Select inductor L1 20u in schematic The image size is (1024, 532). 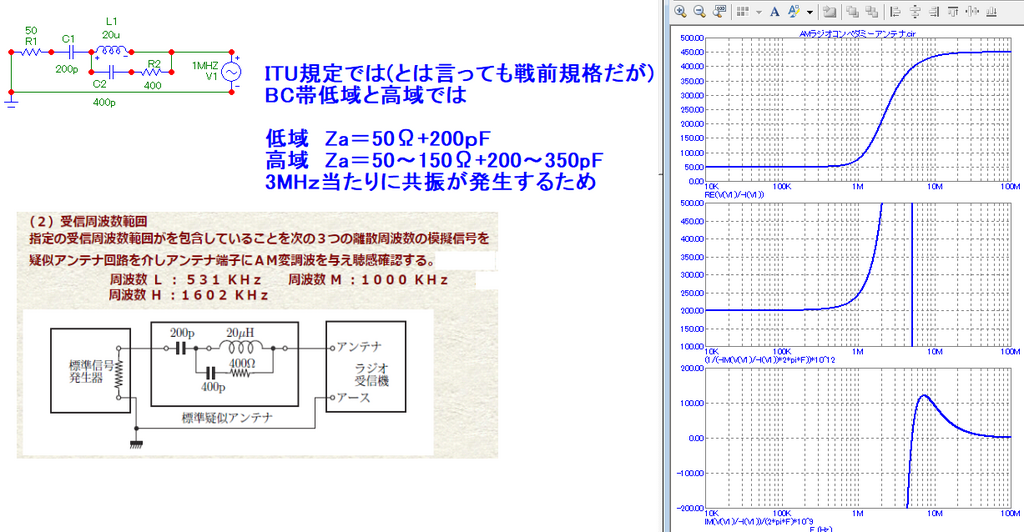tap(112, 50)
